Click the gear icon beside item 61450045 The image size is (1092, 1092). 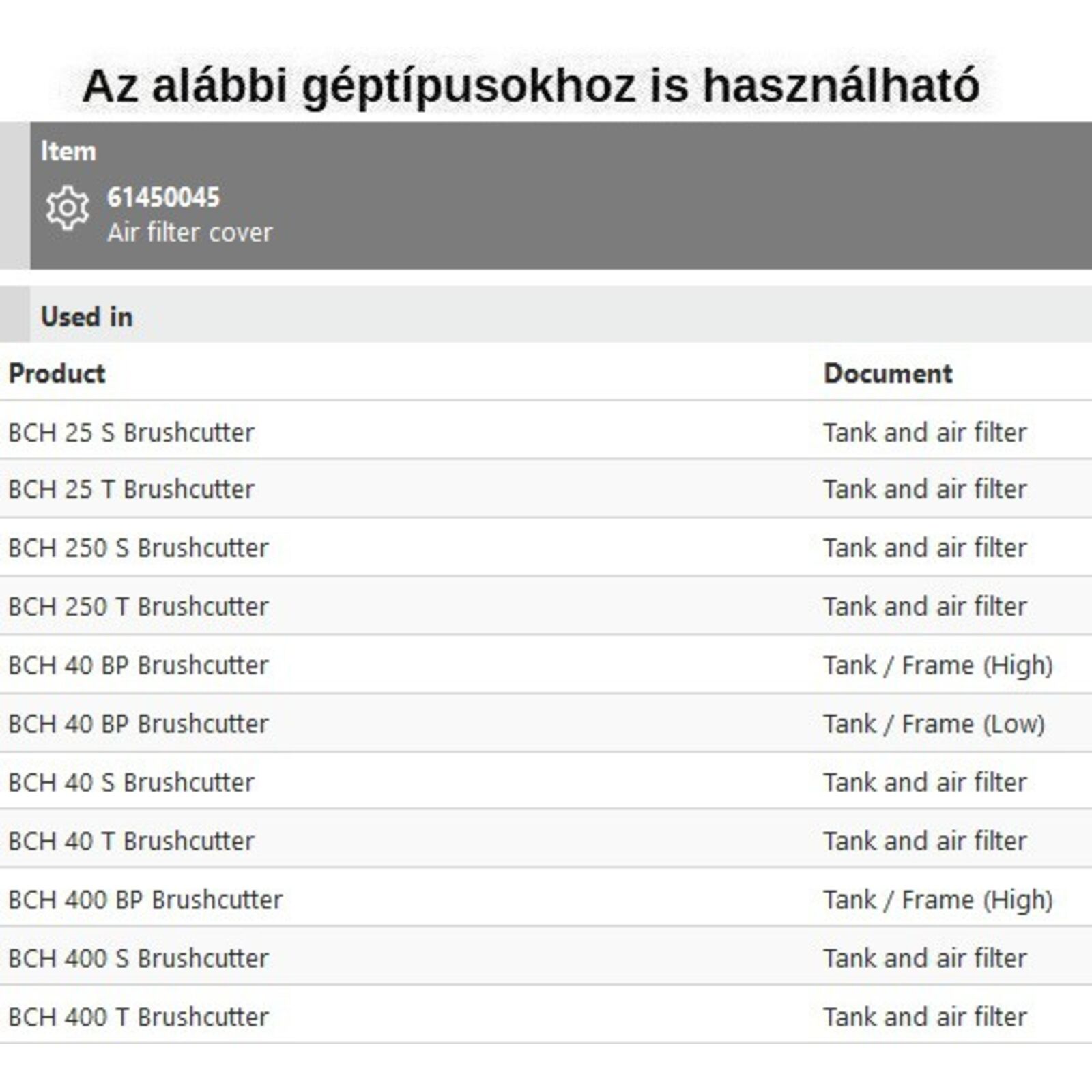point(67,207)
